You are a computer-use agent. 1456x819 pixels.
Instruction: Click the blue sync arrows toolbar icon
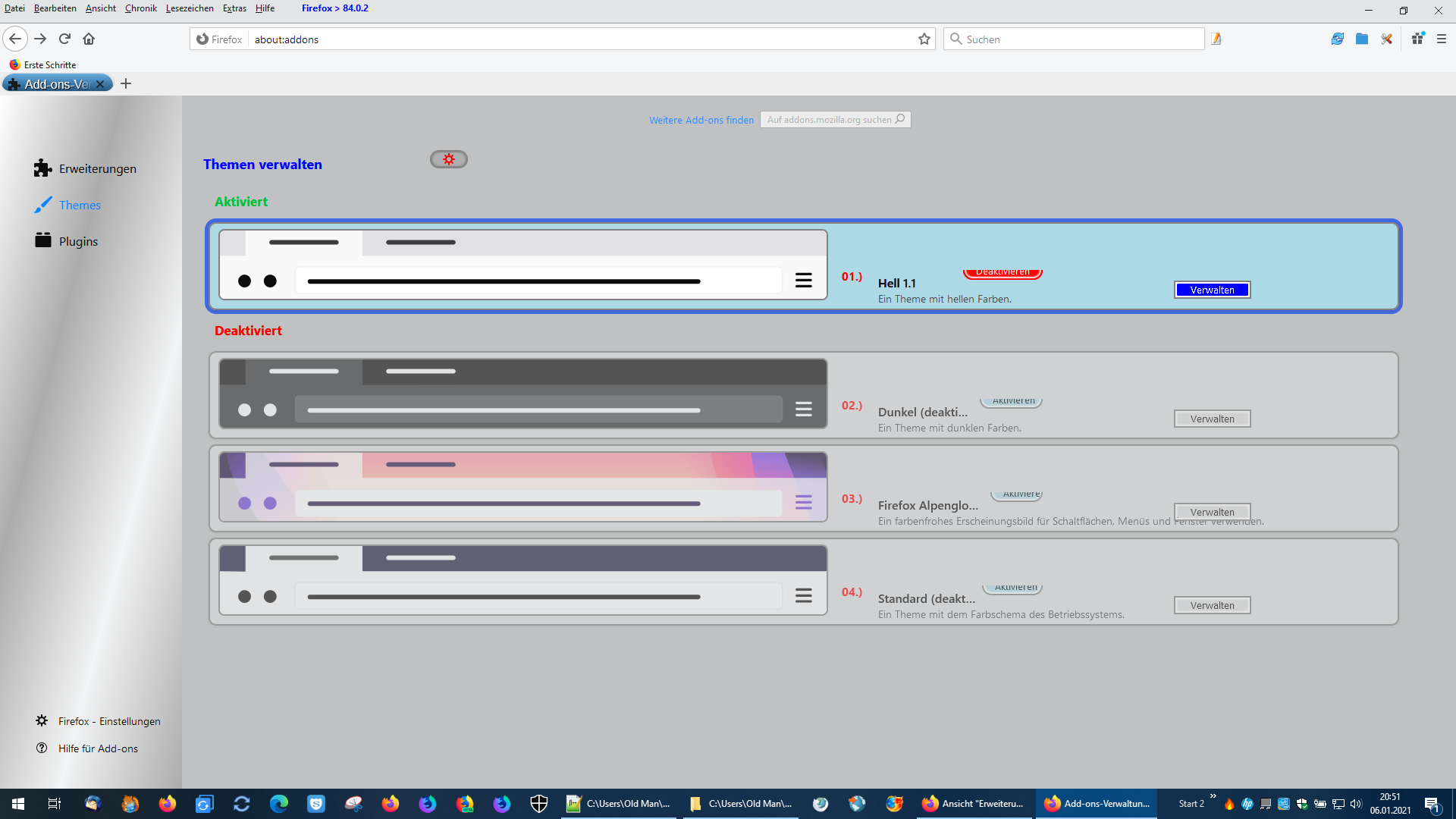click(1337, 39)
